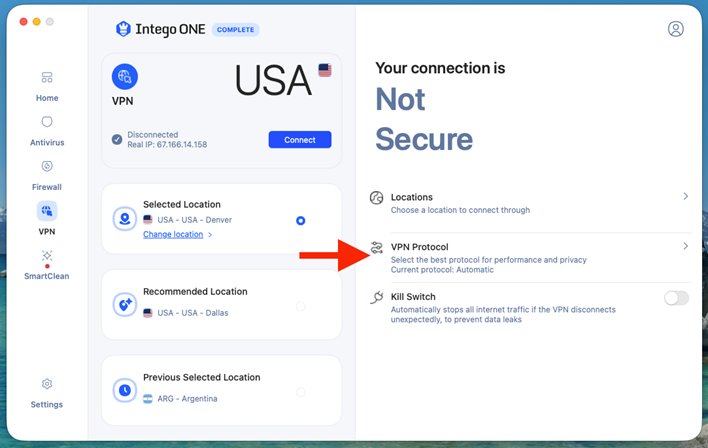Select the Selected Location radio button
Viewport: 708px width, 448px height.
[x=301, y=220]
